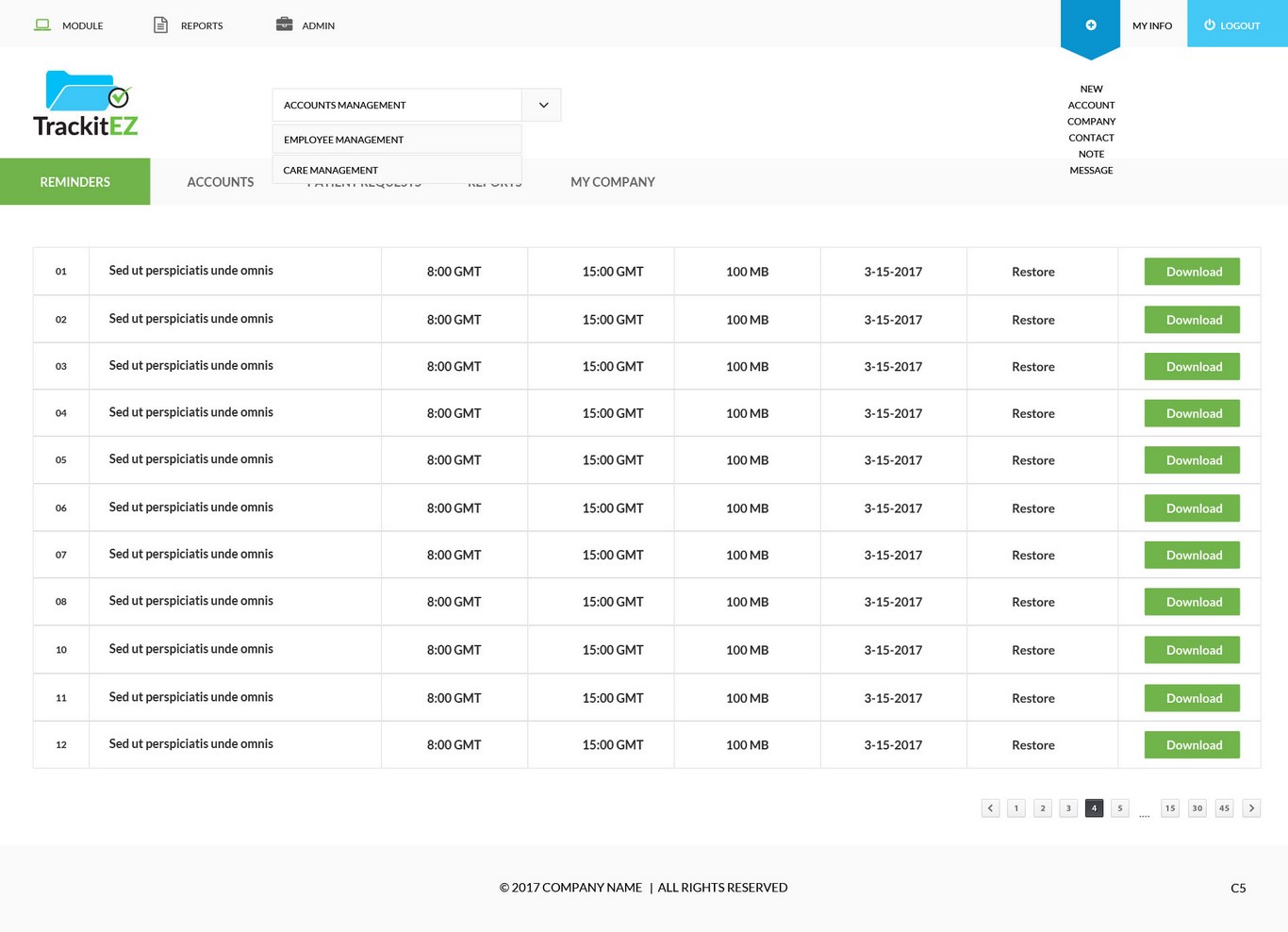
Task: Download the file in row 10
Action: point(1192,650)
